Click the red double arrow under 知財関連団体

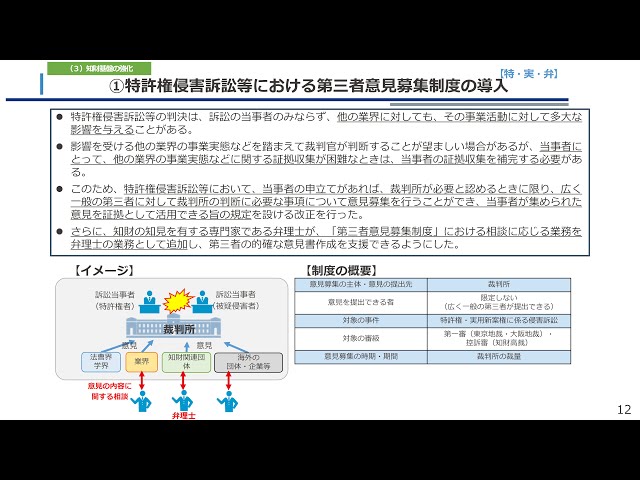click(183, 380)
